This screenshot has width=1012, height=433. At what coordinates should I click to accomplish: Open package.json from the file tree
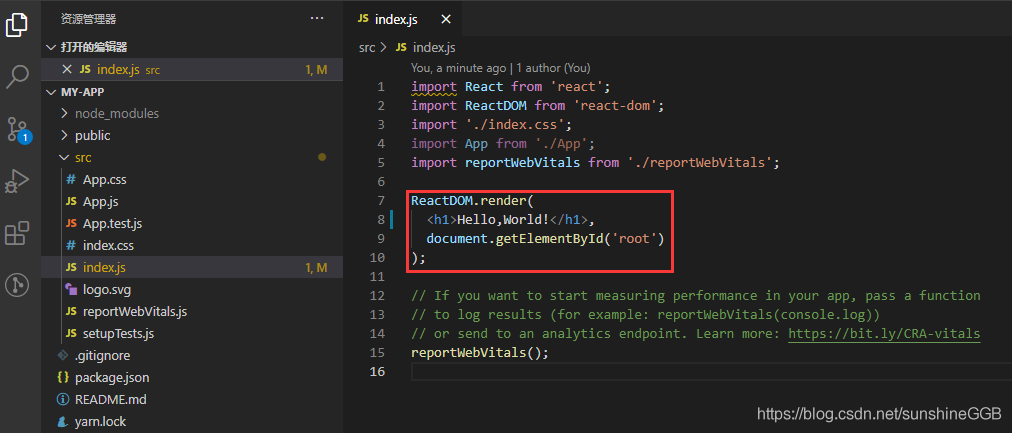point(111,377)
